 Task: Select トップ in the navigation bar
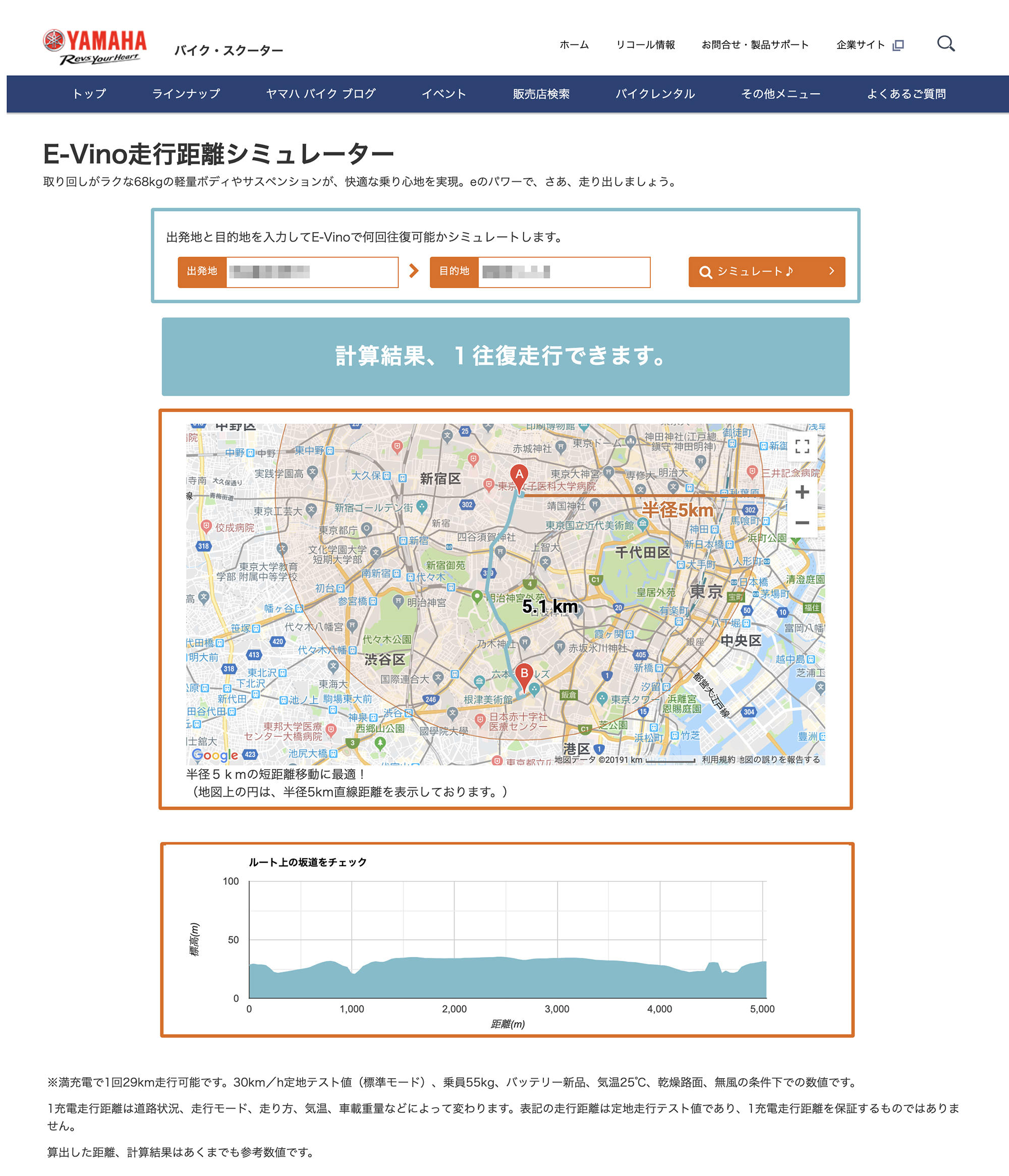[89, 94]
